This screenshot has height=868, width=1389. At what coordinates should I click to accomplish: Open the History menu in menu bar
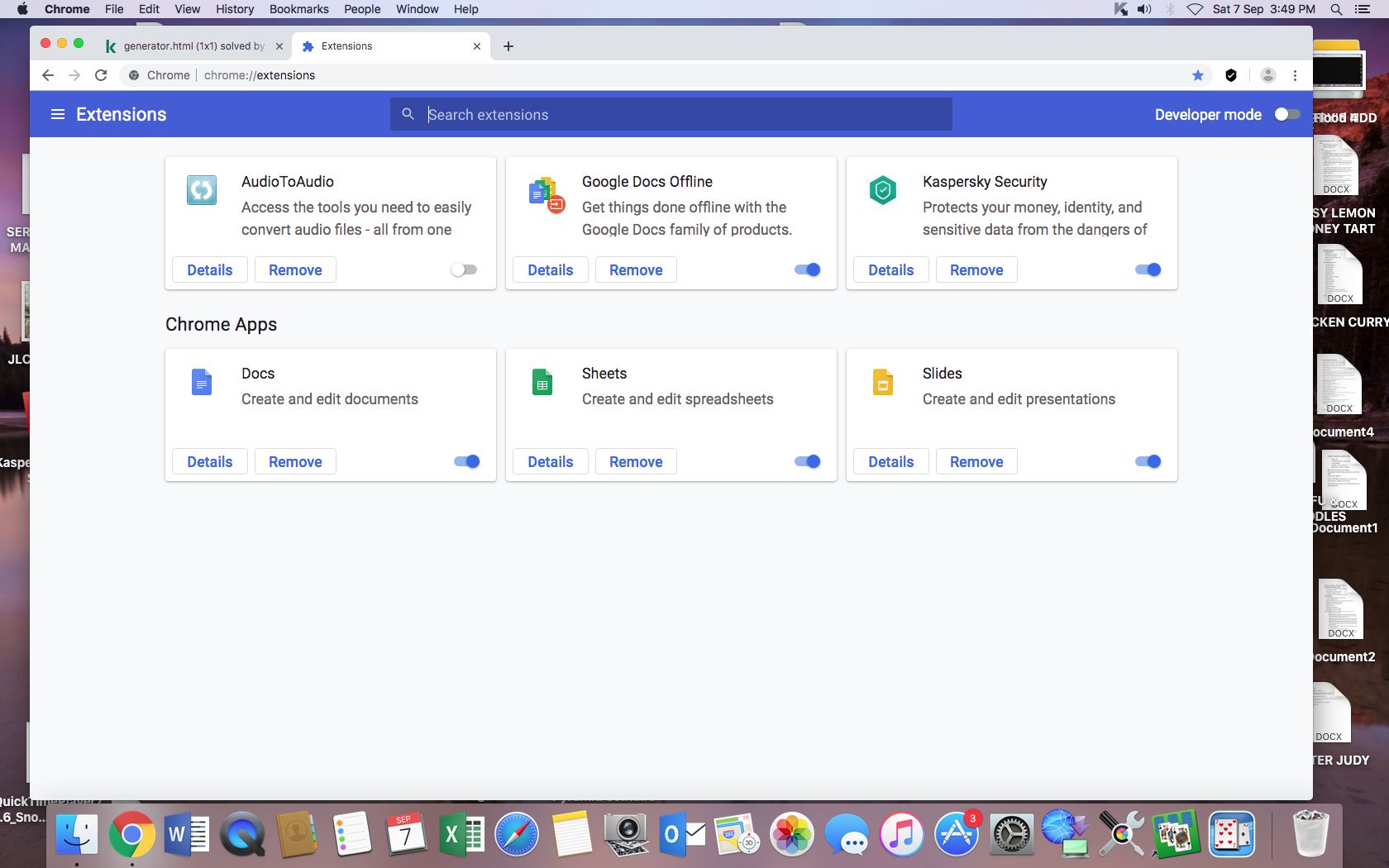coord(235,9)
